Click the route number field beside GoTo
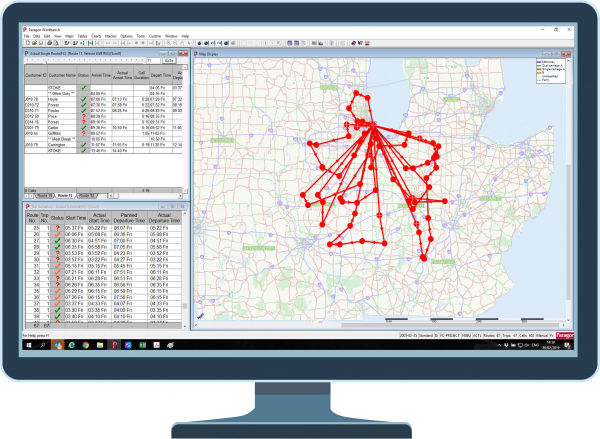 tap(153, 60)
